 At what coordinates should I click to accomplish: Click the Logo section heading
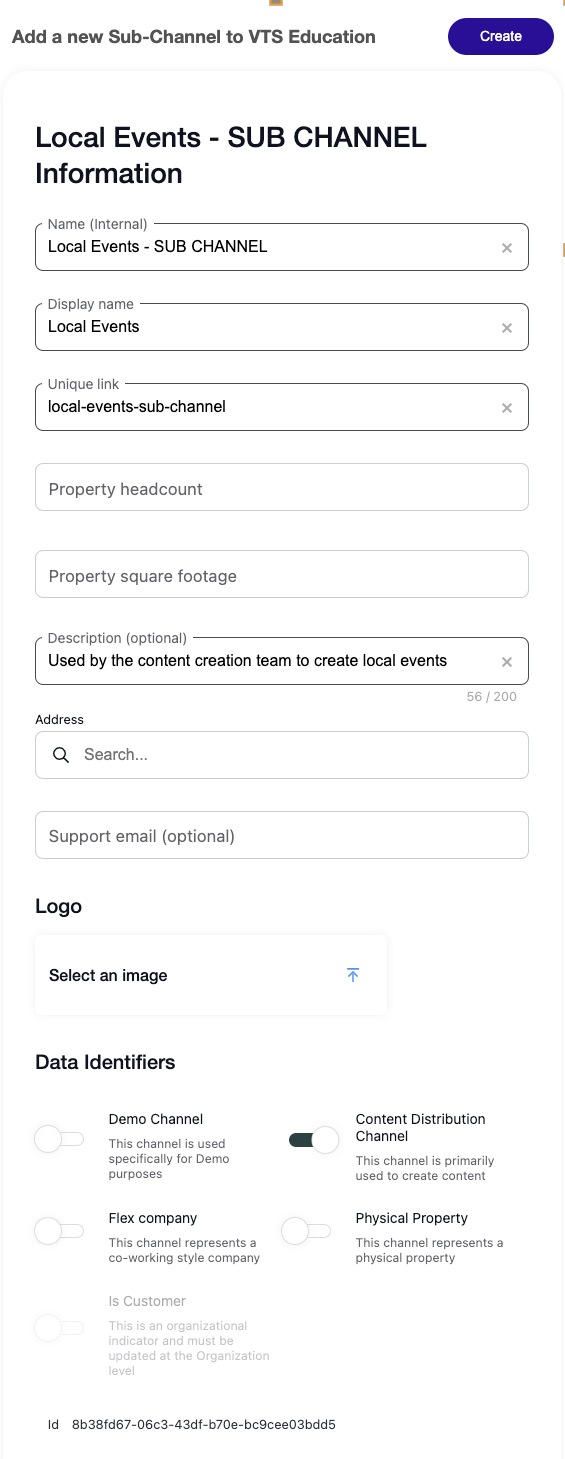[58, 906]
